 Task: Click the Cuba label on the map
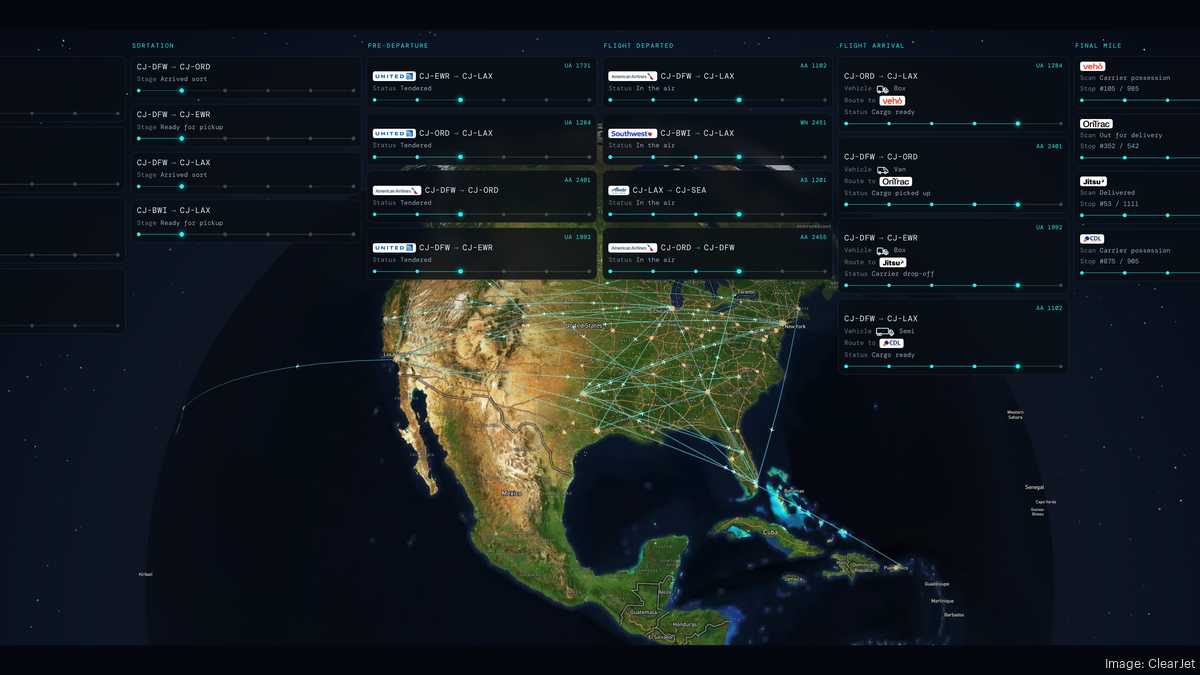pos(770,532)
